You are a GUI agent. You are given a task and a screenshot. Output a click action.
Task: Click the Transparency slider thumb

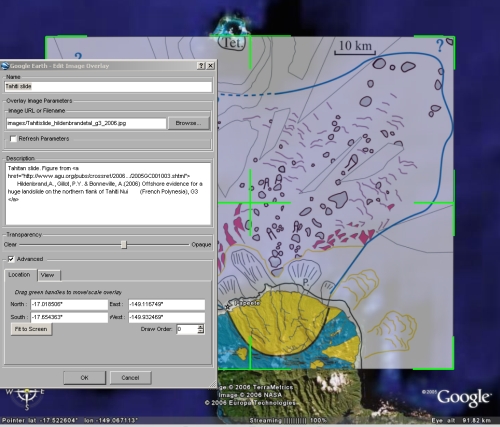(x=124, y=245)
